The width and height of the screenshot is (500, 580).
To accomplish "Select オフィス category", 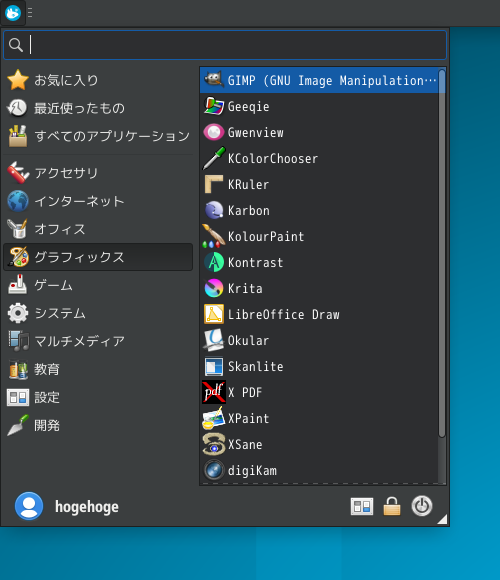I will tap(98, 229).
